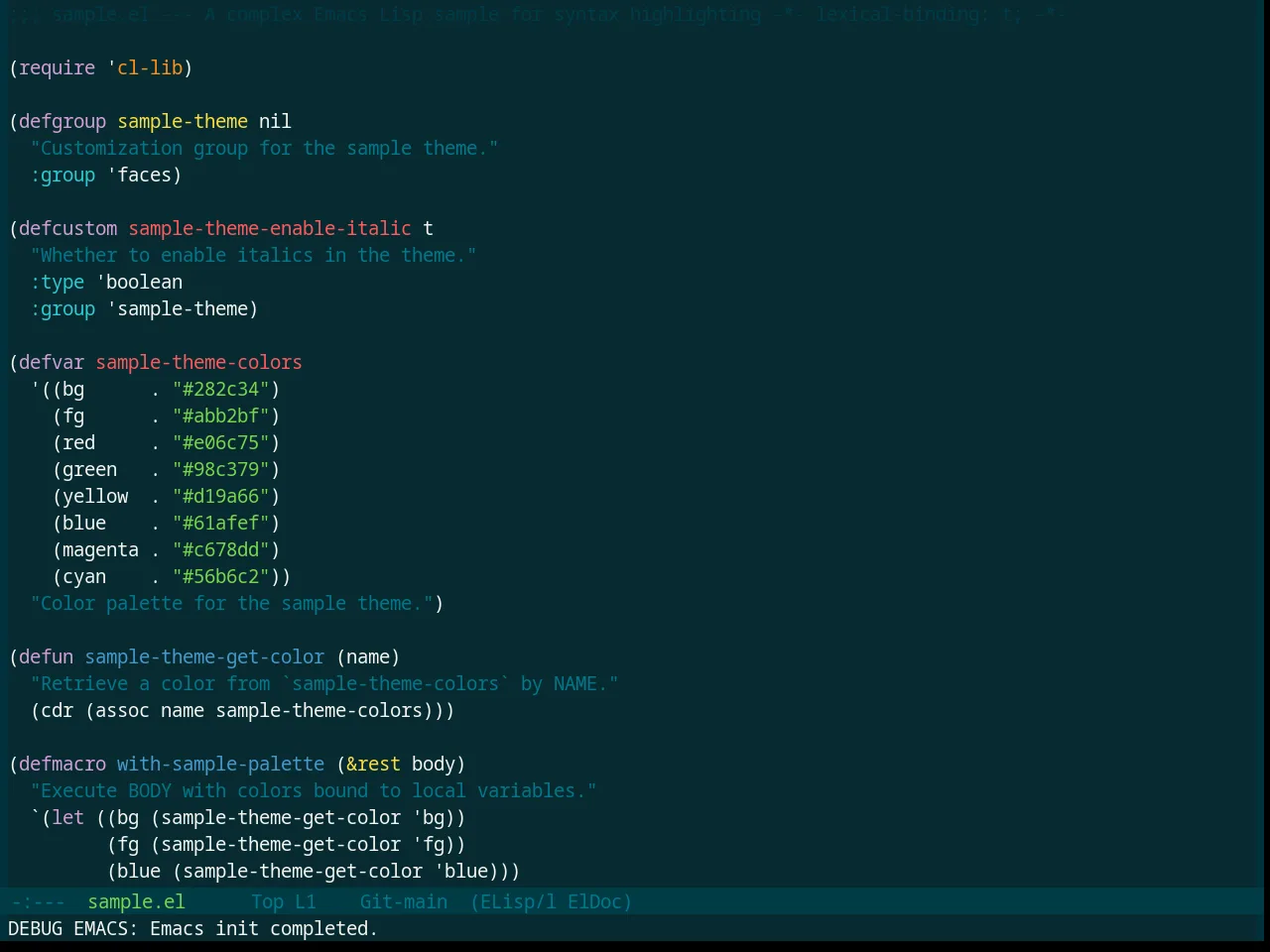Click the ':type' keyword
Image resolution: width=1270 pixels, height=952 pixels.
click(x=57, y=282)
